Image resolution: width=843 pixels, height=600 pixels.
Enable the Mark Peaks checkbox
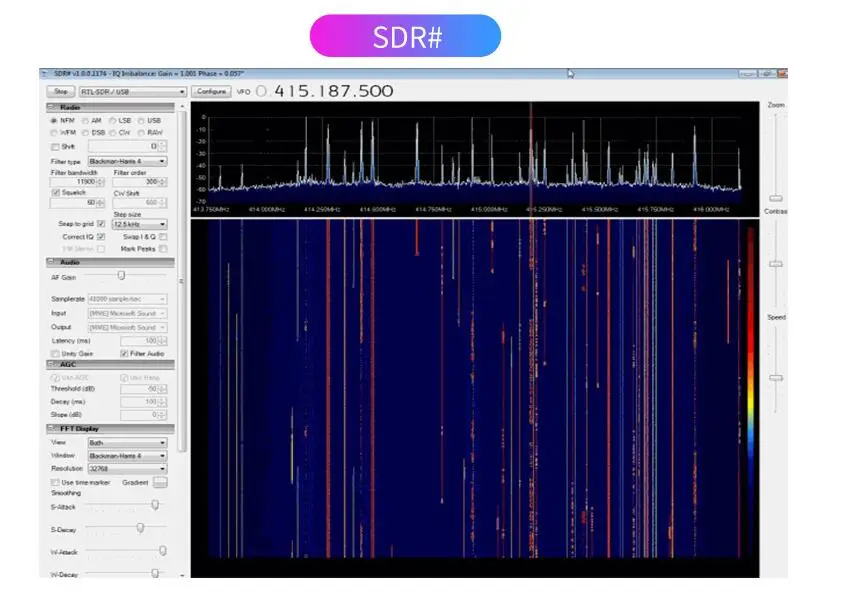tap(163, 248)
